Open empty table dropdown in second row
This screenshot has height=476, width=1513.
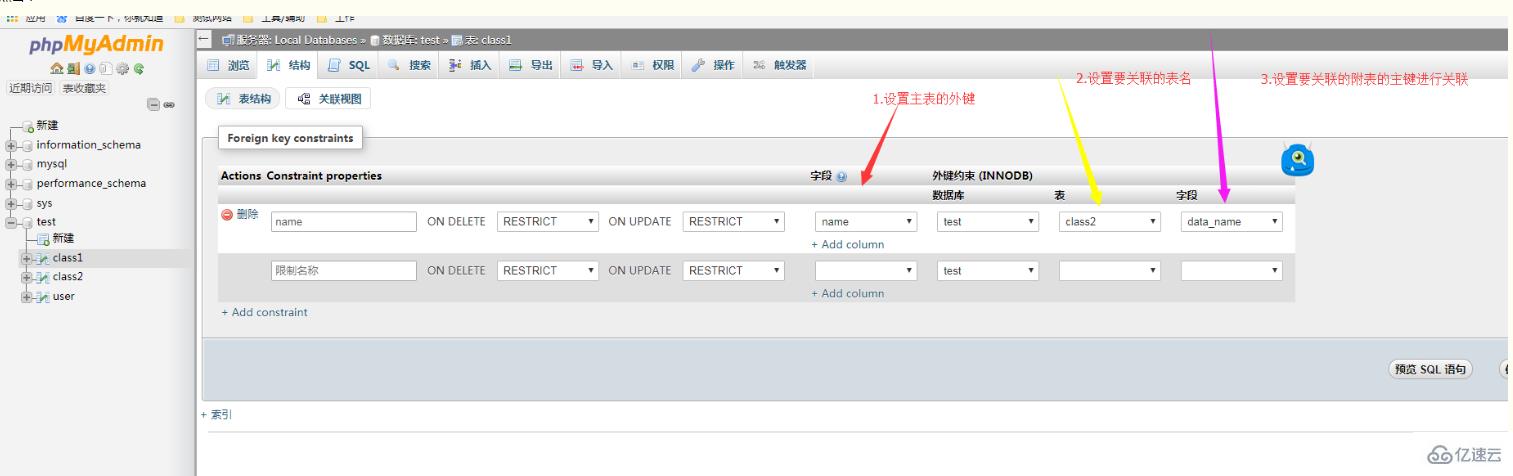pyautogui.click(x=1110, y=270)
